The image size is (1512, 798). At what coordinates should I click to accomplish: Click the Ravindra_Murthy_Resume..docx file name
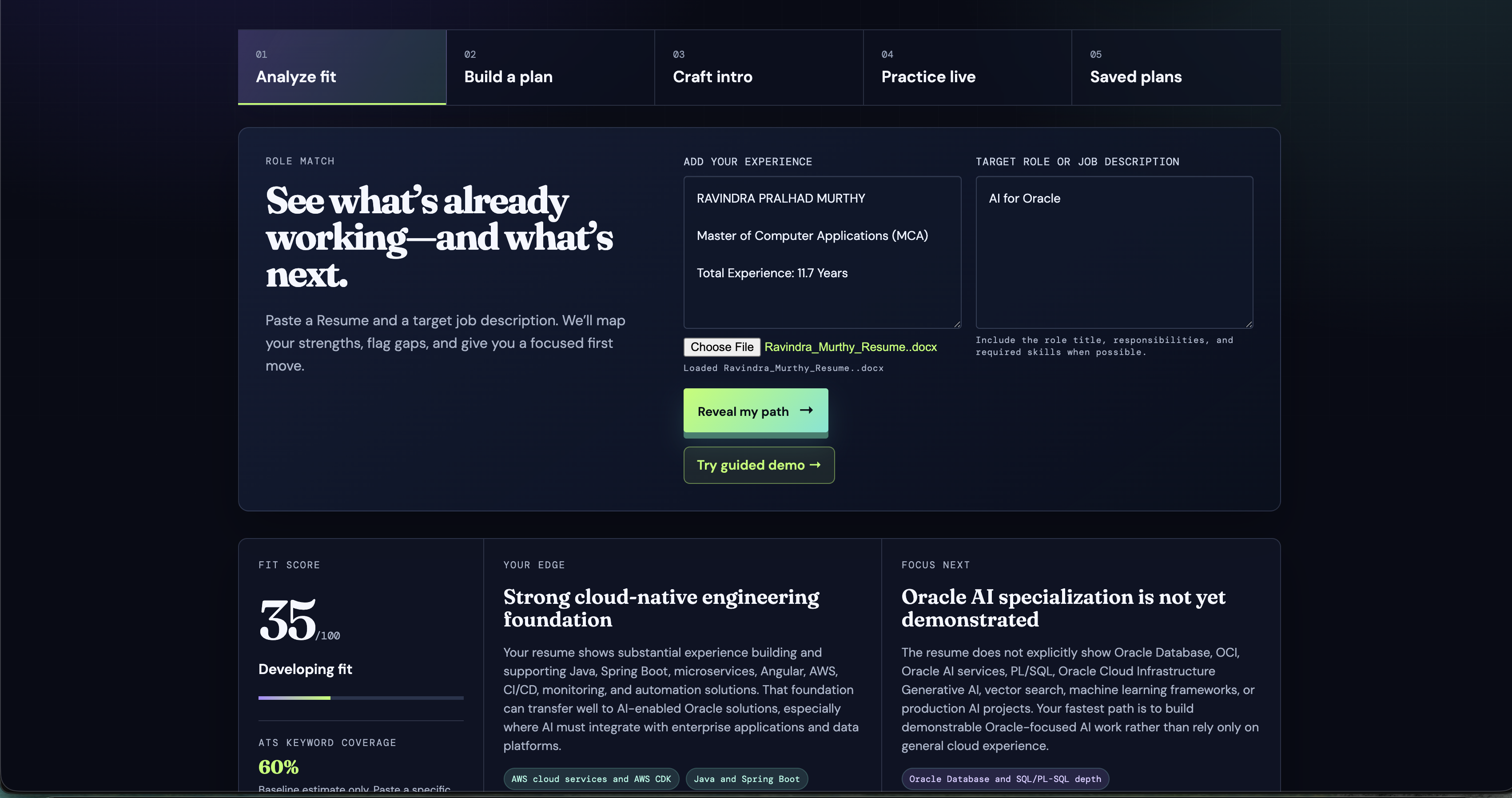point(851,347)
